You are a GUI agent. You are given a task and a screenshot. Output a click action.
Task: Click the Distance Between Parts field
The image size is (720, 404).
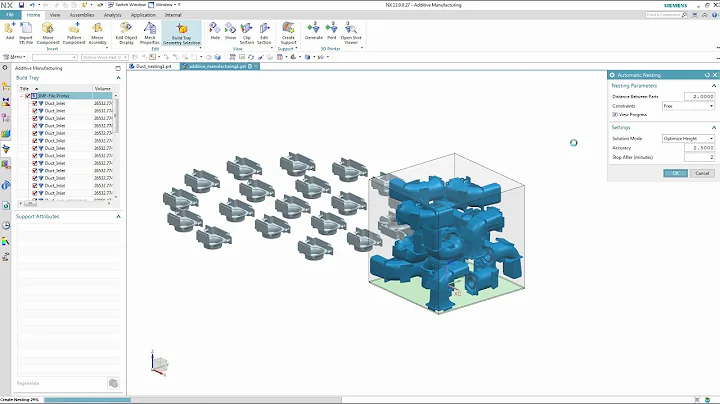pyautogui.click(x=699, y=96)
